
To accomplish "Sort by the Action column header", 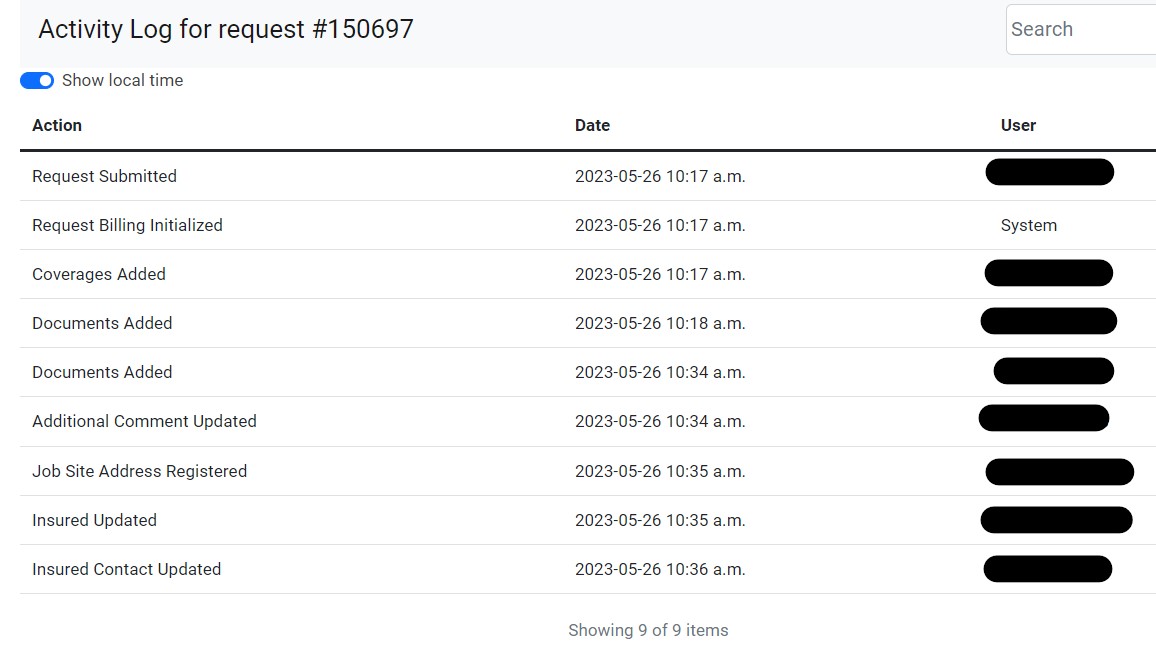I will [57, 125].
